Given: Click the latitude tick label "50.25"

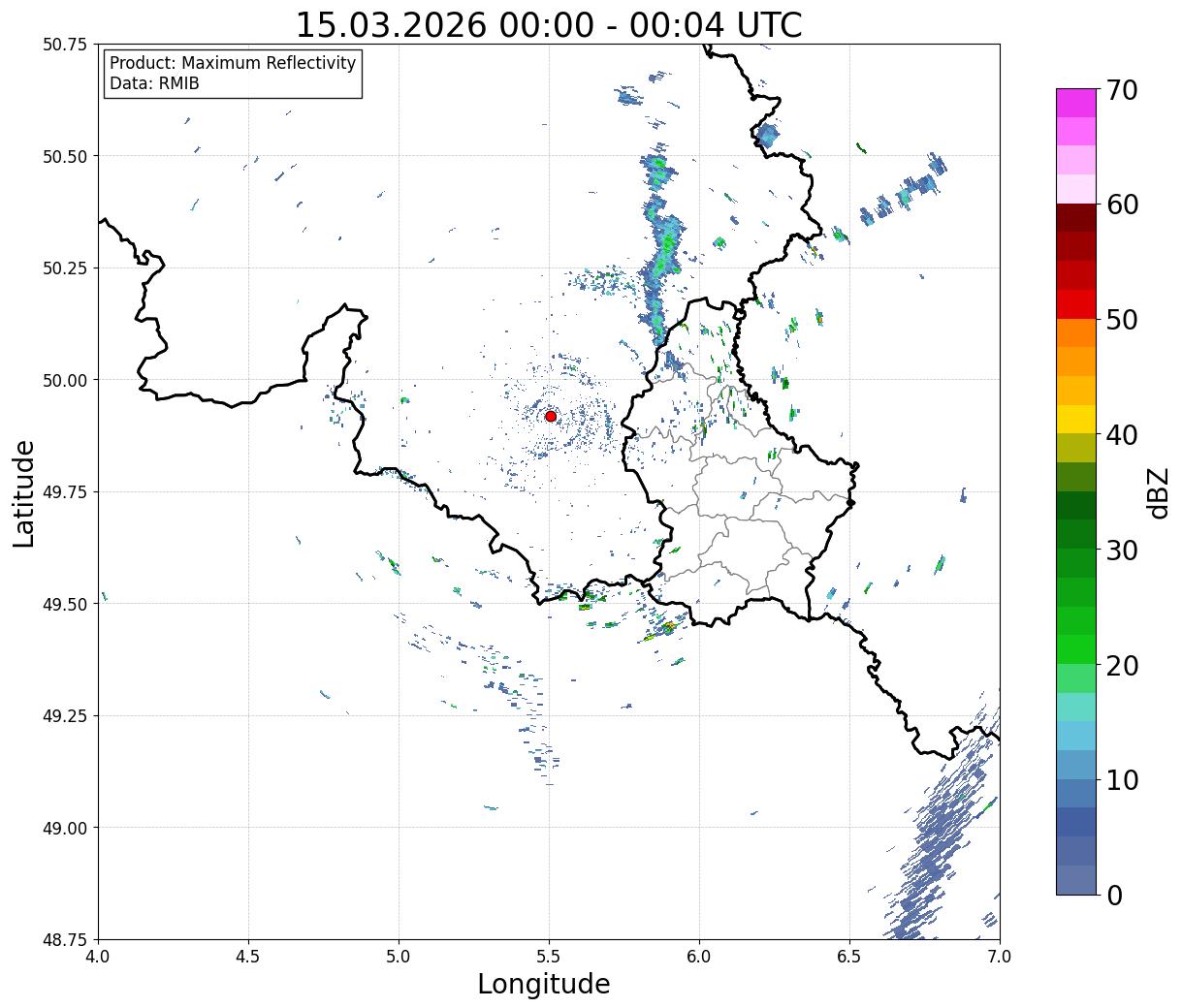Looking at the screenshot, I should tap(65, 268).
